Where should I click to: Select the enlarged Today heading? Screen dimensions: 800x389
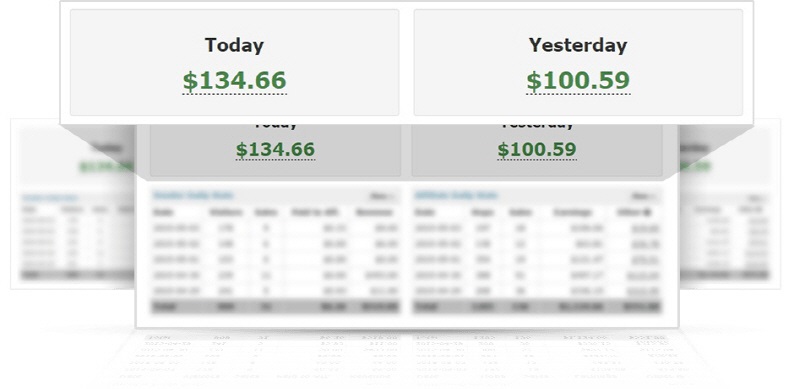235,45
